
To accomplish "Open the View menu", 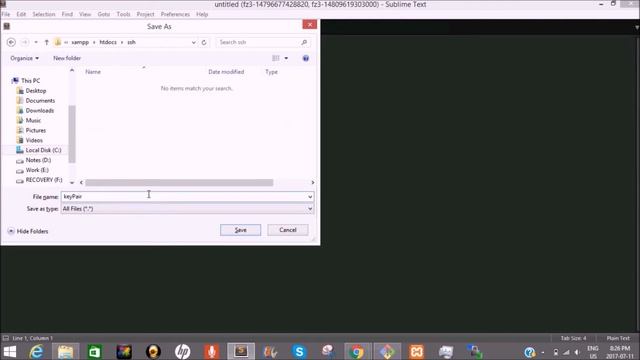I will (x=85, y=14).
